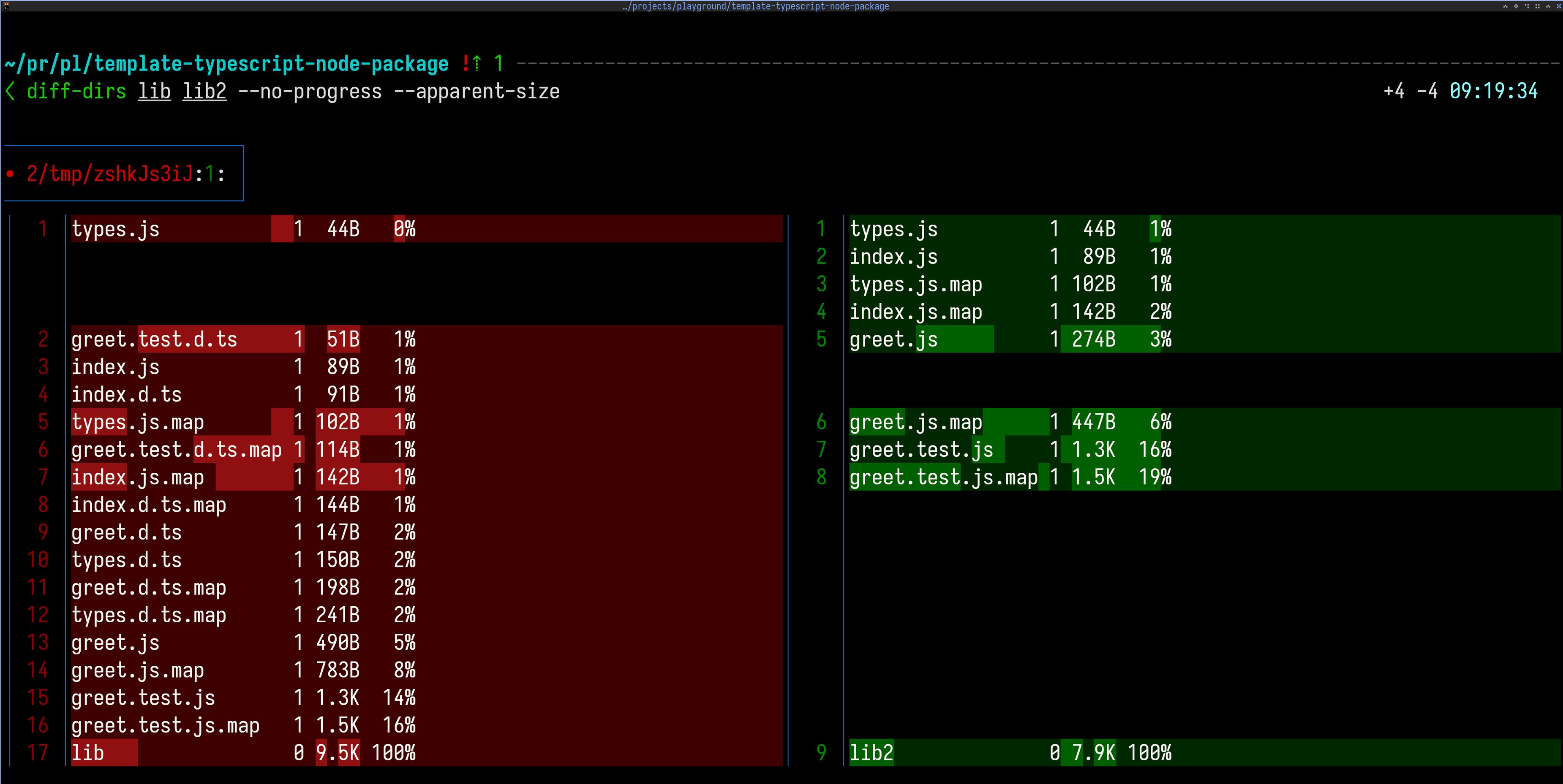Click the --apparent-size flag text

[x=477, y=92]
